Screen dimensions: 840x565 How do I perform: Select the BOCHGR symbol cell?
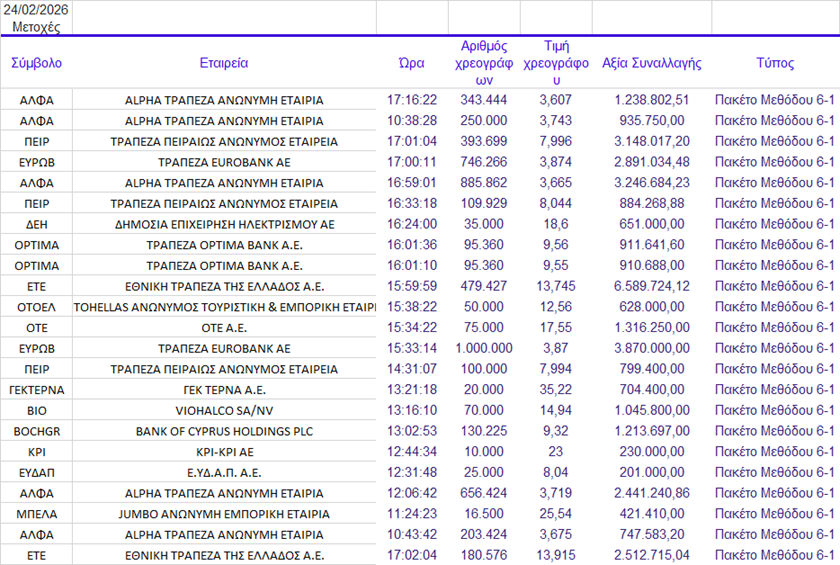[36, 432]
